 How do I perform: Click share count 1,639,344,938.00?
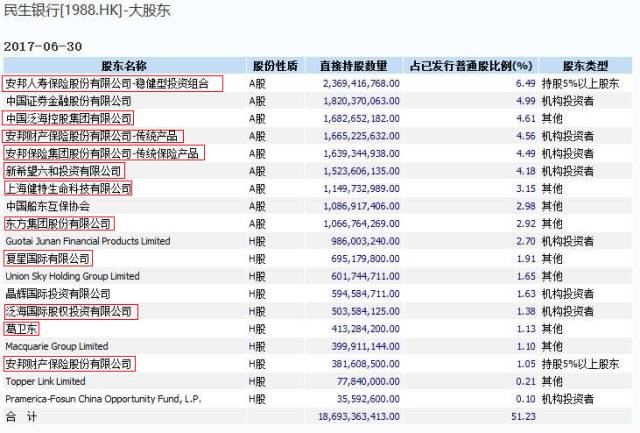point(361,154)
